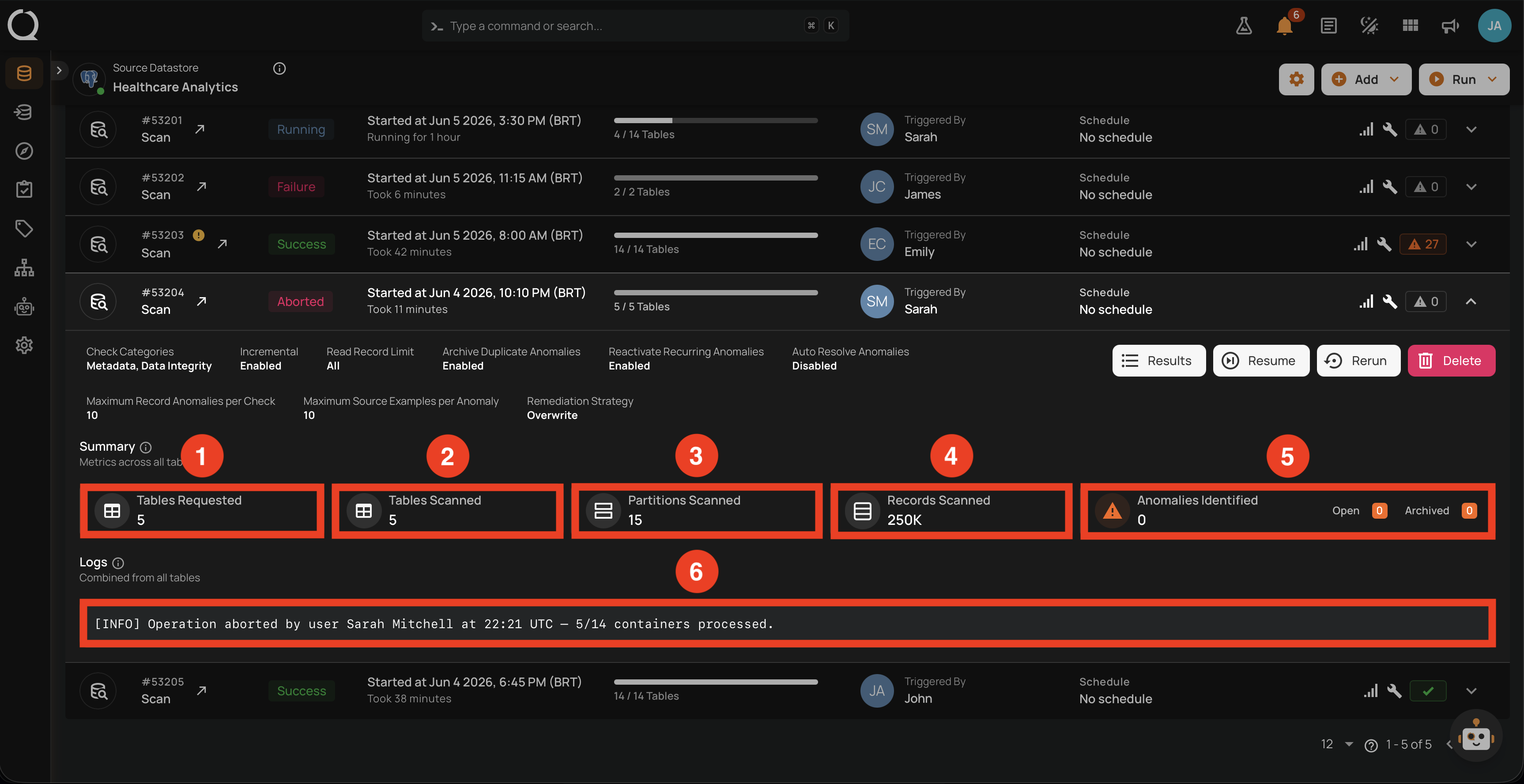Click the green check badge on scan #53205
The width and height of the screenshot is (1524, 784).
(1428, 690)
